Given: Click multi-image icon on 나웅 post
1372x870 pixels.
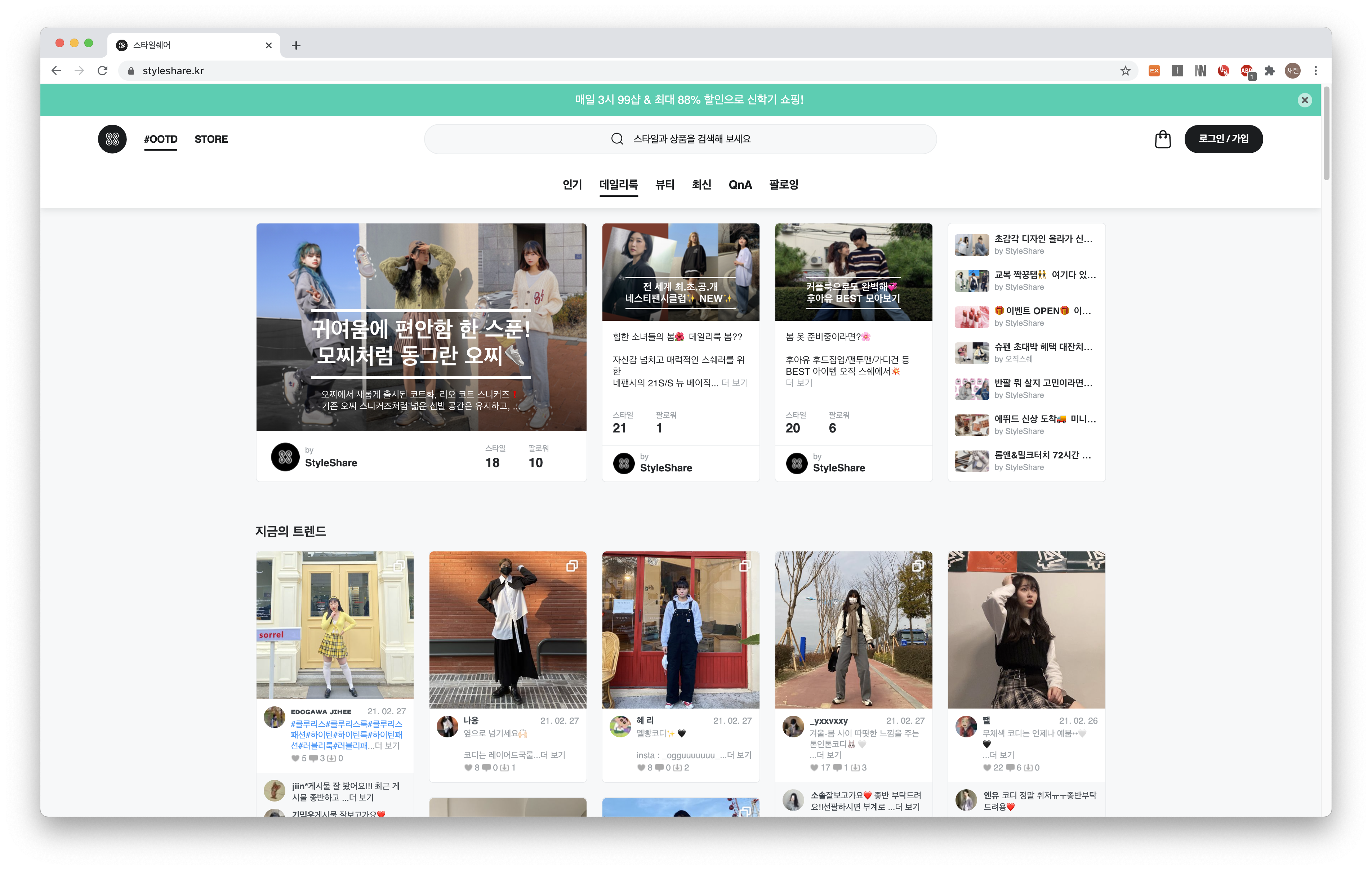Looking at the screenshot, I should point(571,565).
